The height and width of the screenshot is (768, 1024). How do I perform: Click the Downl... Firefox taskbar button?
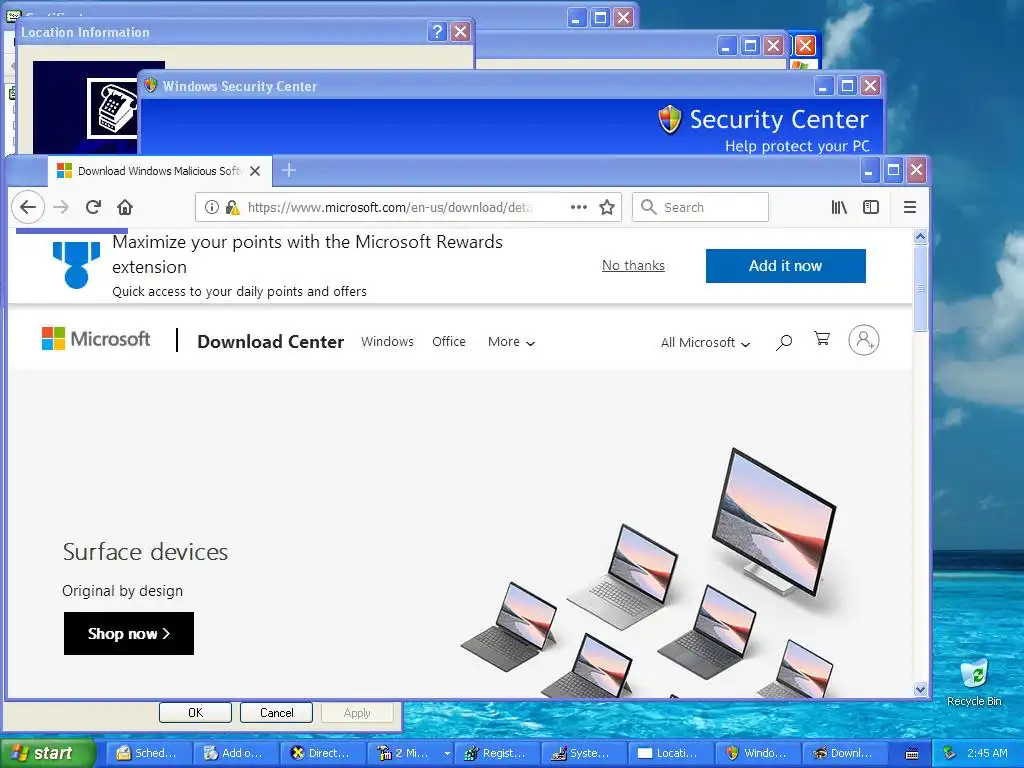pyautogui.click(x=846, y=753)
